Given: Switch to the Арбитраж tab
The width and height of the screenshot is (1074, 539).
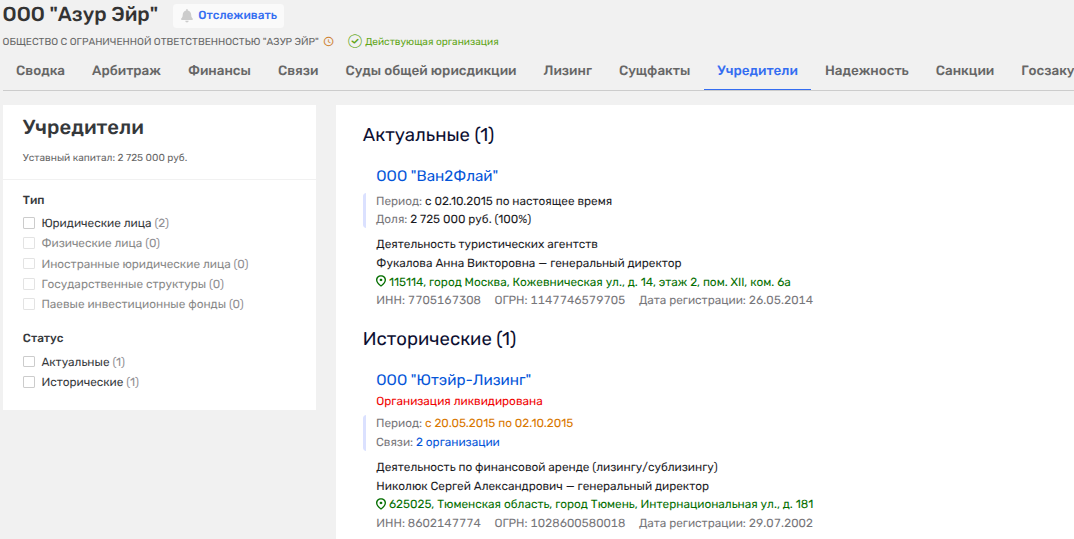Looking at the screenshot, I should (126, 71).
